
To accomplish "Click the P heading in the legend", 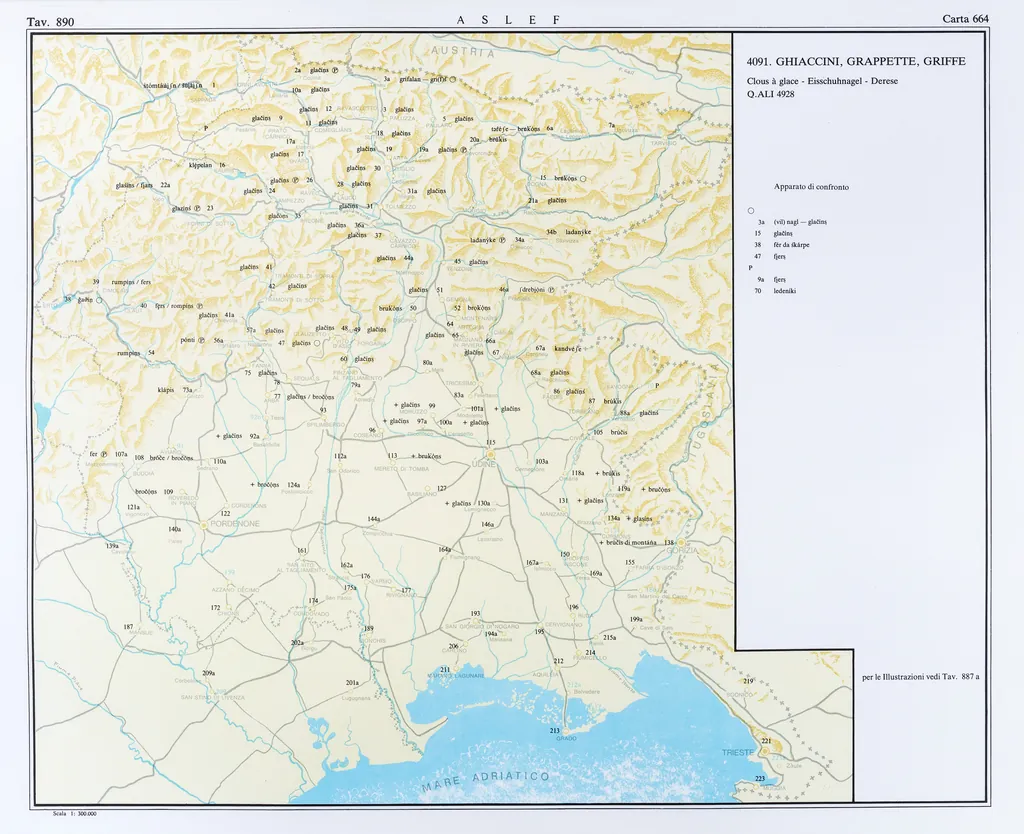I will pos(750,268).
